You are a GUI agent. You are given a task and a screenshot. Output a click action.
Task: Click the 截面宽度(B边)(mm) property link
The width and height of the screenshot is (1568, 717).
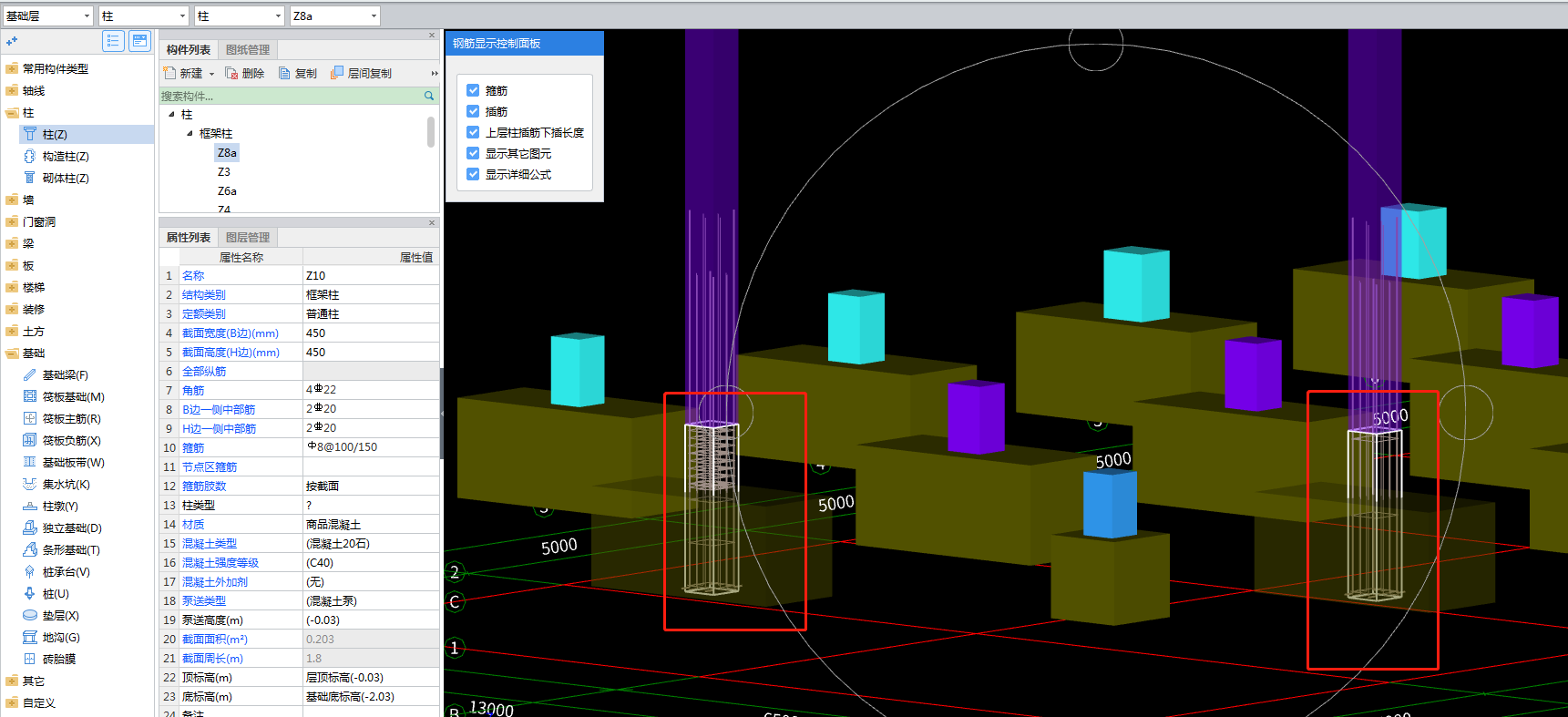pyautogui.click(x=231, y=333)
